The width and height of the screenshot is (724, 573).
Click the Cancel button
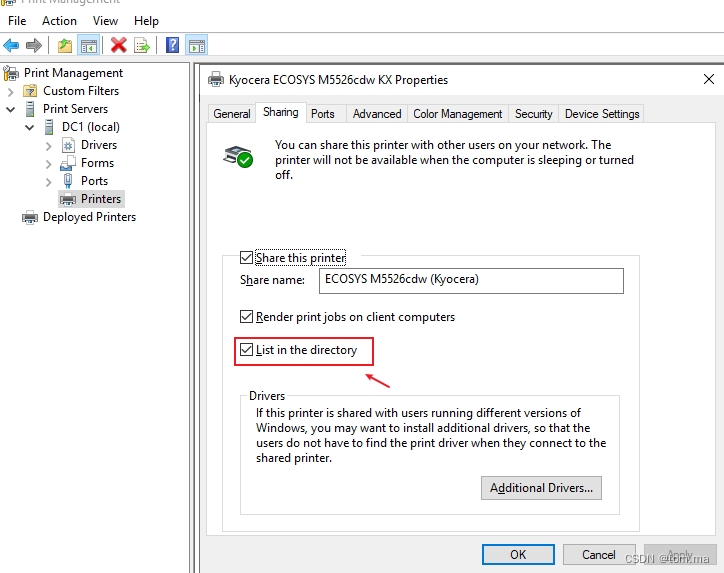pyautogui.click(x=599, y=554)
